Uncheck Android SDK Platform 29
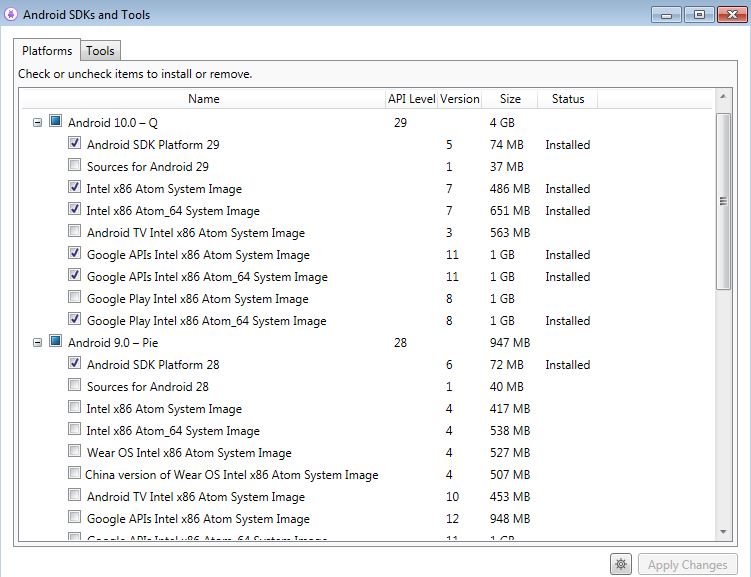Image resolution: width=751 pixels, height=577 pixels. [74, 143]
